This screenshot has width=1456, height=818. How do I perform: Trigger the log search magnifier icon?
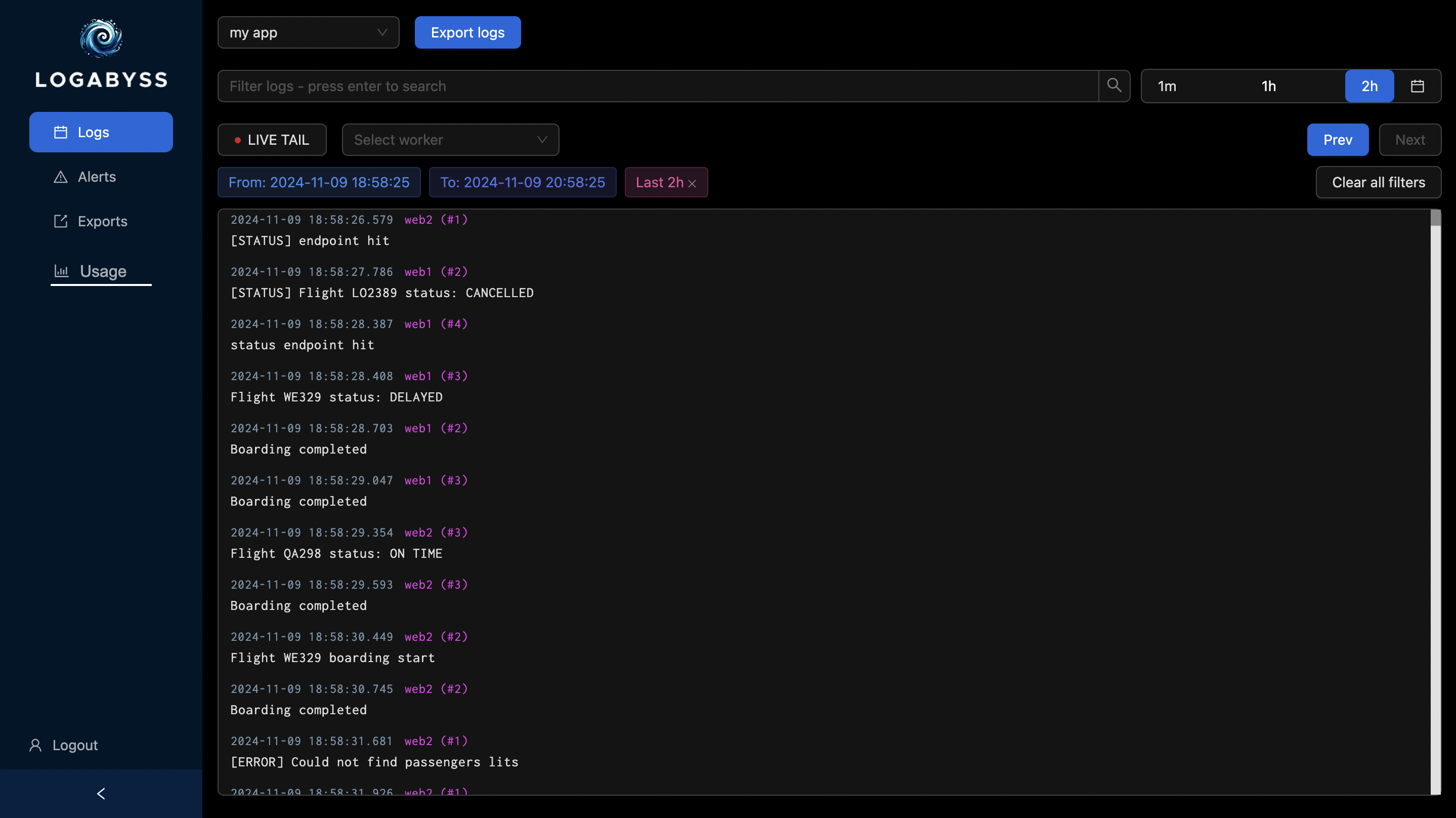point(1114,86)
